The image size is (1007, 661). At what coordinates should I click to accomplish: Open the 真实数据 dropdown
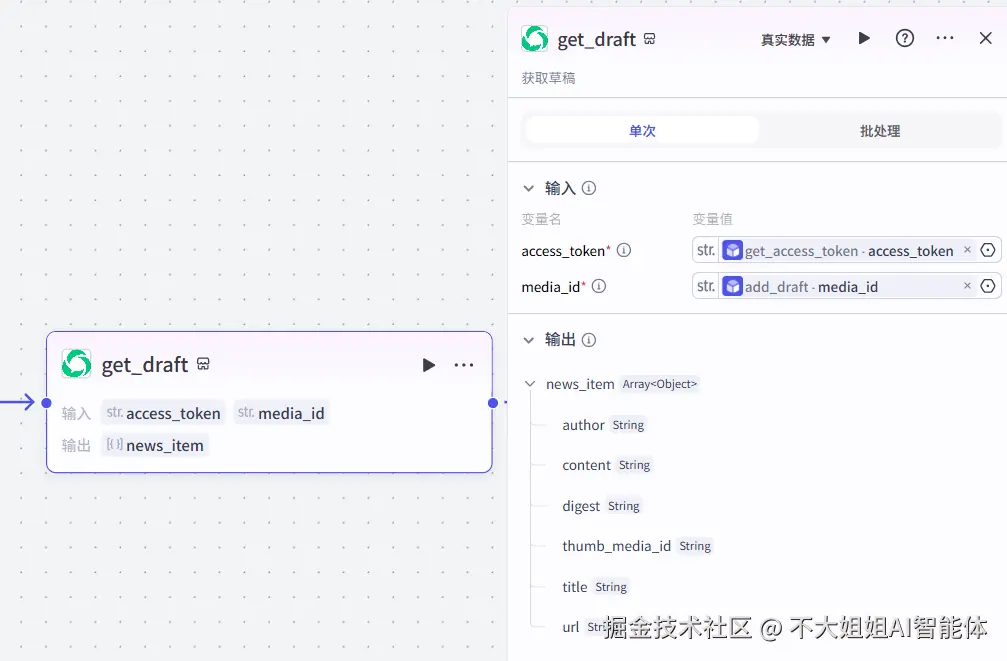pyautogui.click(x=795, y=38)
